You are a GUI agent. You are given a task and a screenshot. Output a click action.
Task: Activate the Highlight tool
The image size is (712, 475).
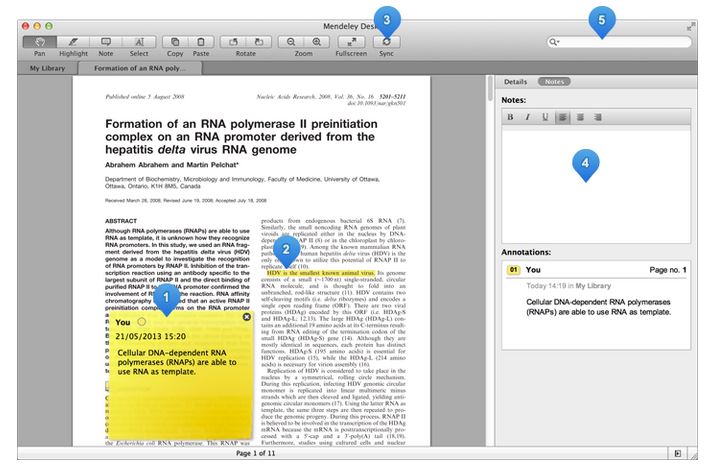[x=73, y=42]
